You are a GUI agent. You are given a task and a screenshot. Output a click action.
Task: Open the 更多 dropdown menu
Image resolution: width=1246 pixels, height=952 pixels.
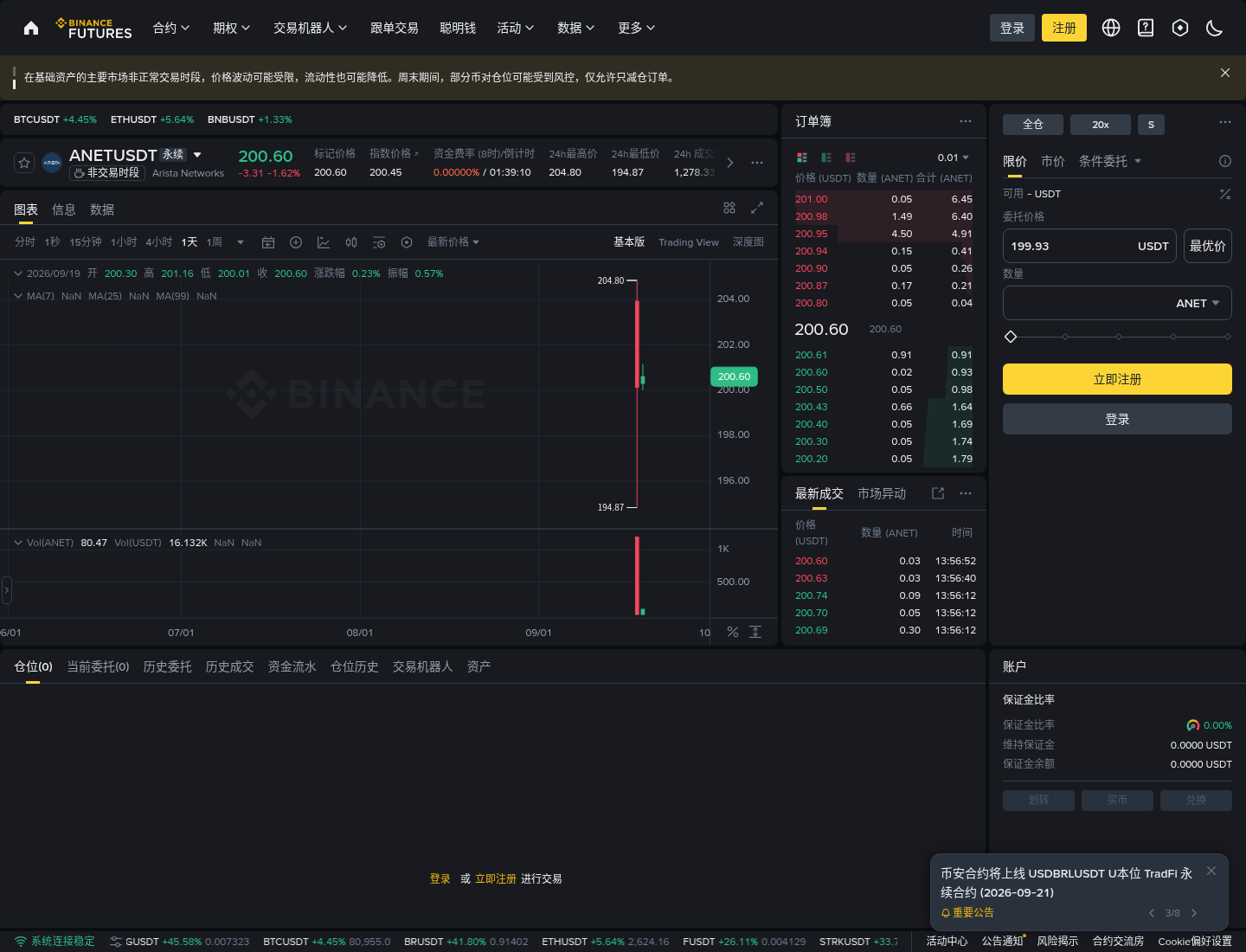pyautogui.click(x=637, y=28)
